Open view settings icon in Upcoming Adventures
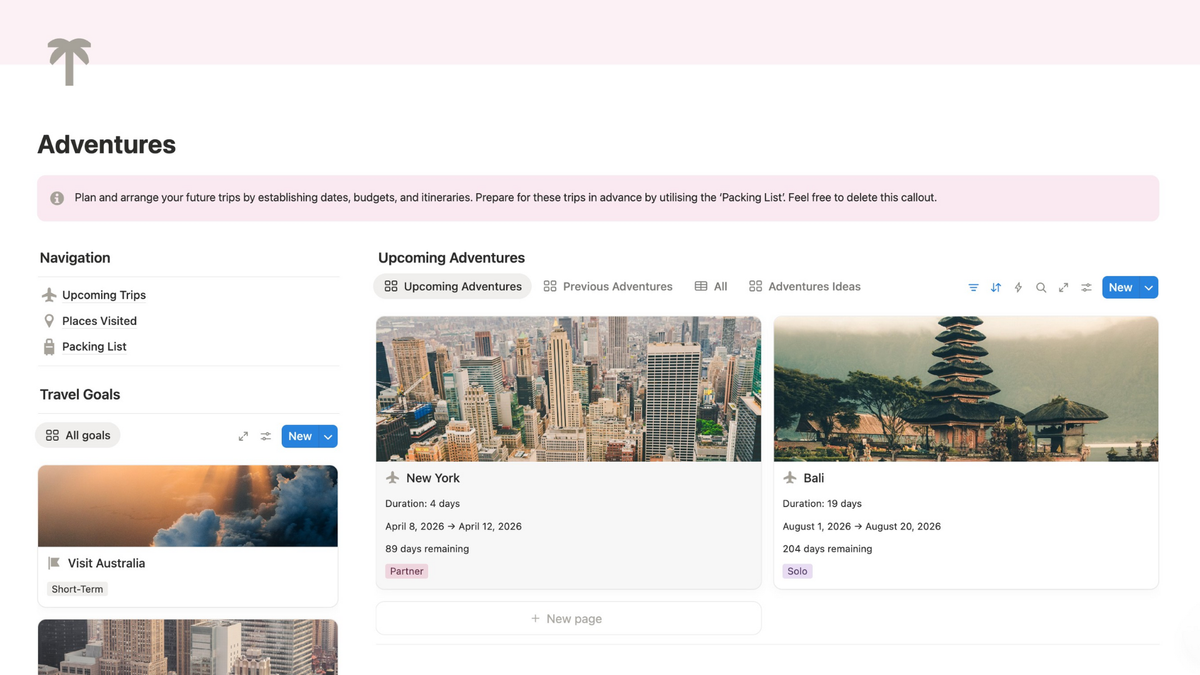 click(x=1086, y=288)
